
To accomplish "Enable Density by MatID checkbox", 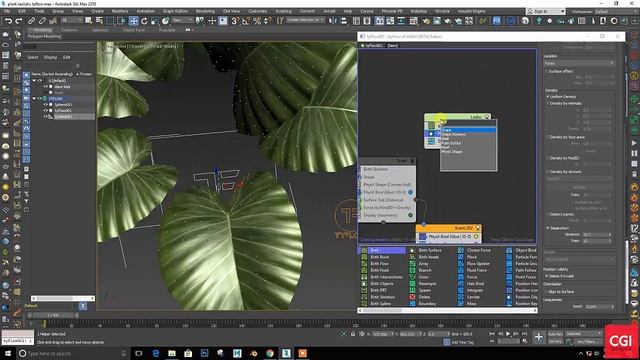I will coord(548,158).
